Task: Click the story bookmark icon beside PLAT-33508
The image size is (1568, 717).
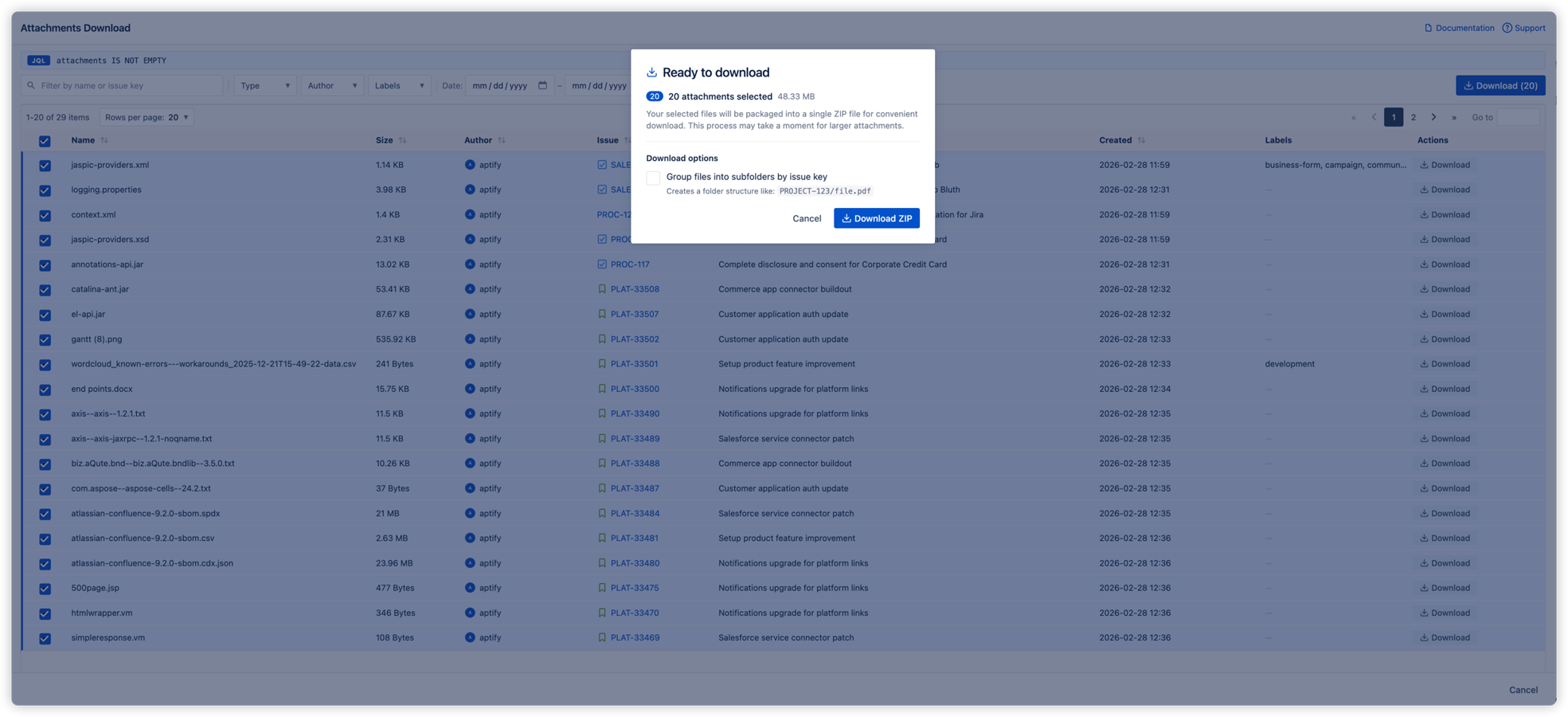Action: click(602, 289)
